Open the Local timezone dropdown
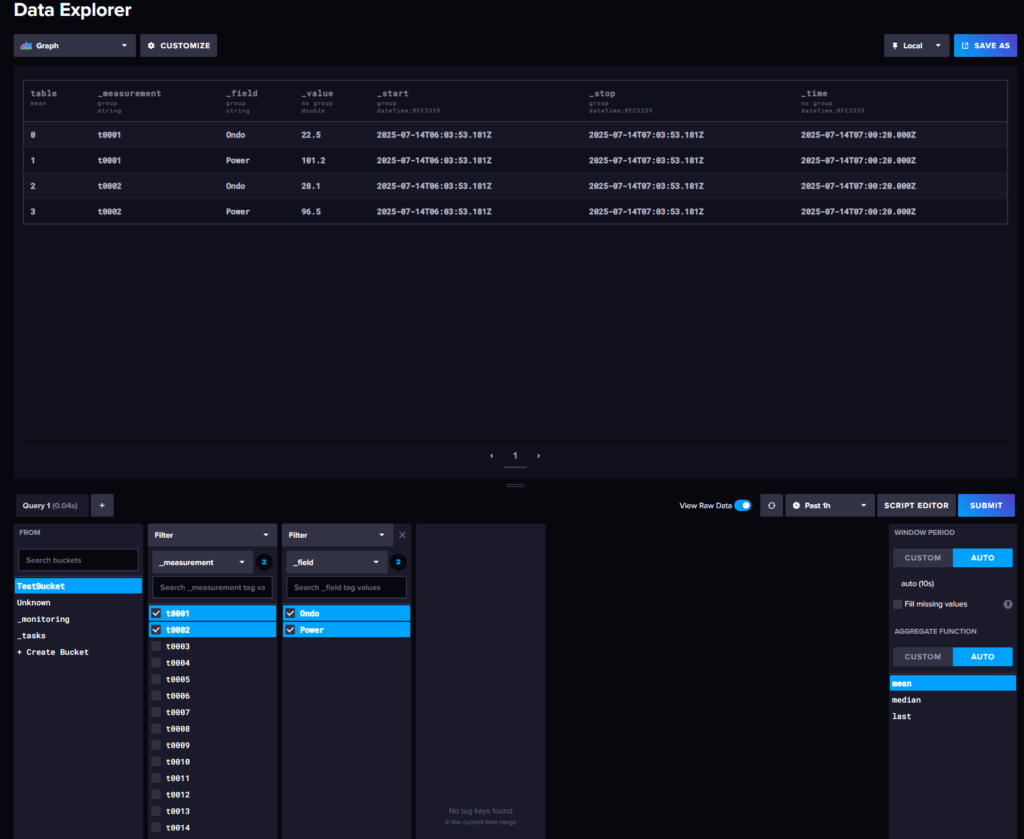 (916, 46)
